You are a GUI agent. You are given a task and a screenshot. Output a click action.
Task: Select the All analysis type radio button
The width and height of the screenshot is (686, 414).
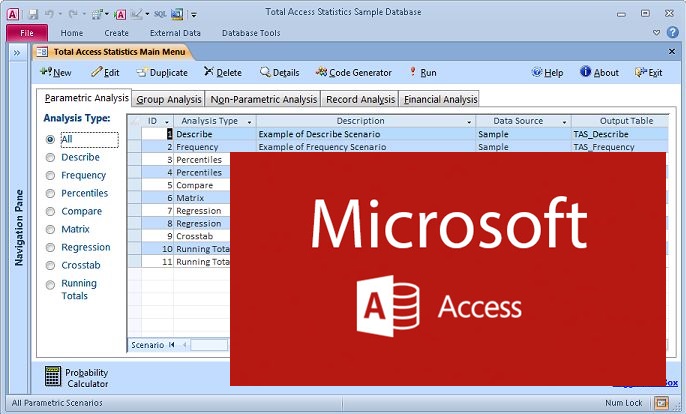click(50, 140)
